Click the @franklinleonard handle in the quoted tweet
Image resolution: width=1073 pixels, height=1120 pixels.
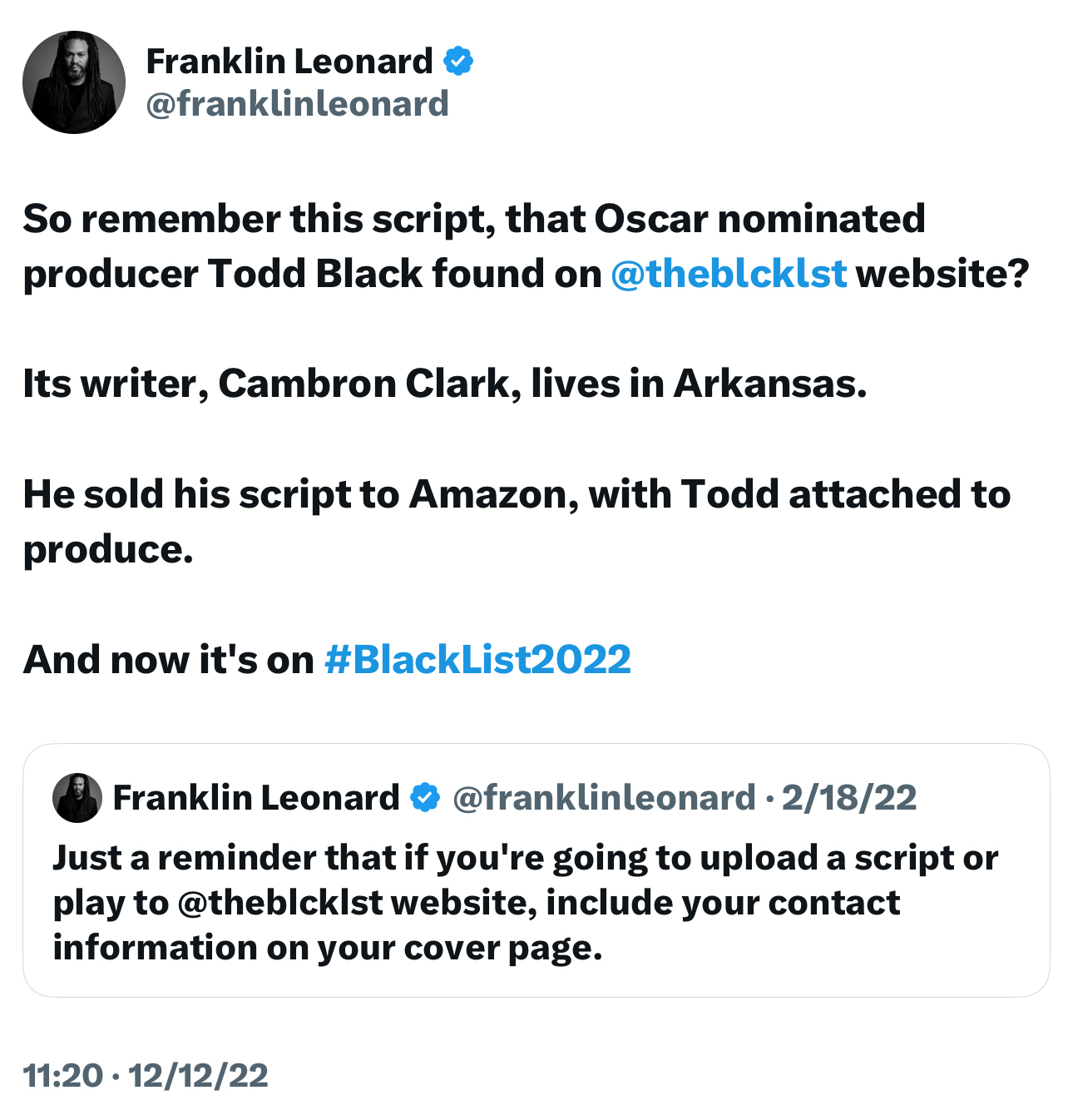[604, 797]
